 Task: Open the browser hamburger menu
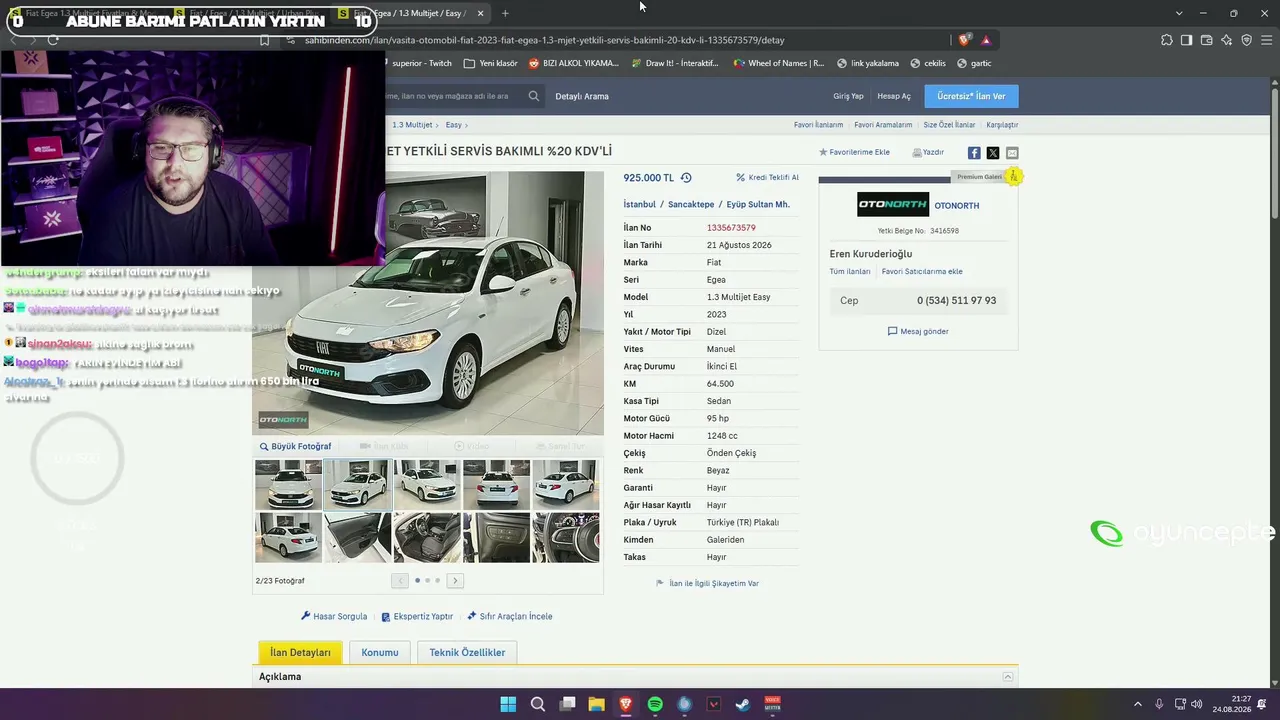(x=1266, y=40)
